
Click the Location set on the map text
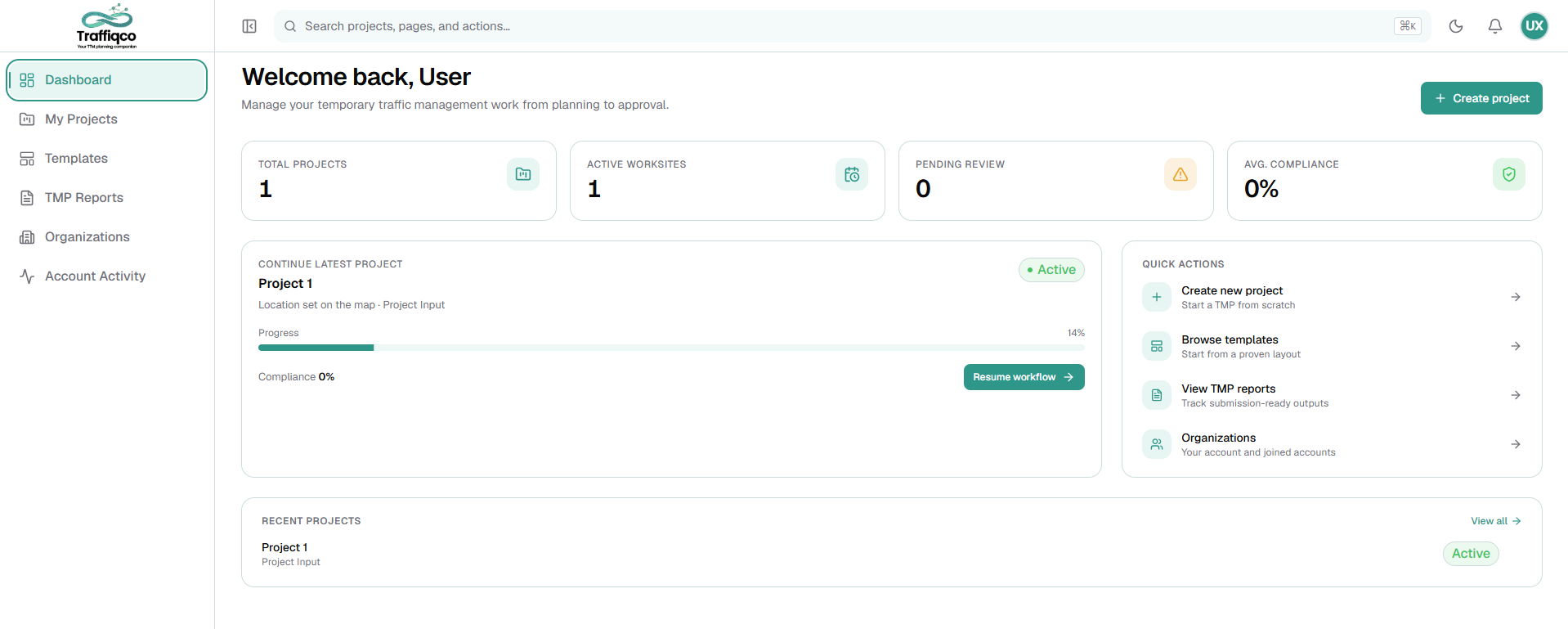click(x=316, y=305)
